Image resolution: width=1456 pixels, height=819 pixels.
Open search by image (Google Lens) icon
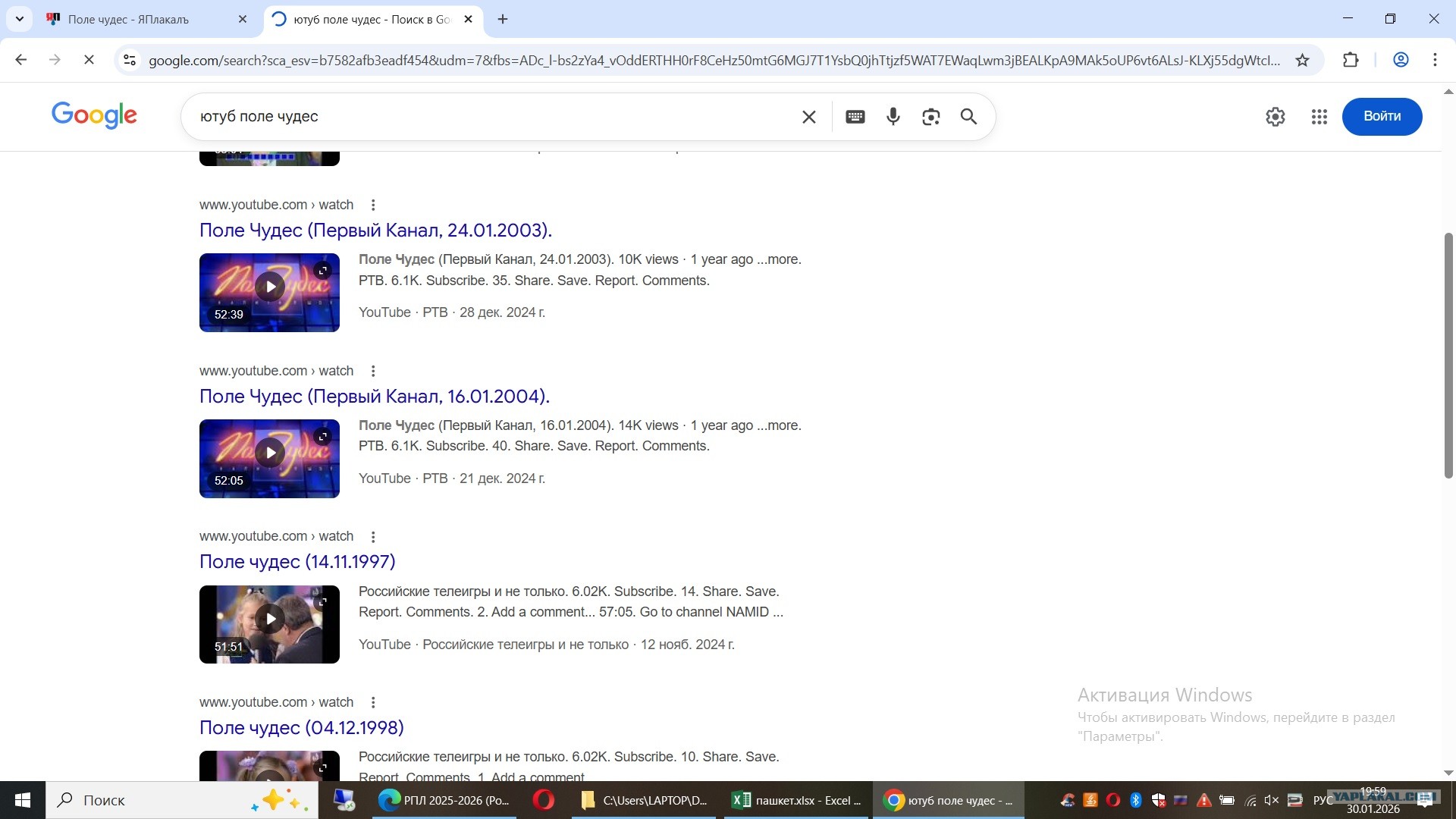[931, 117]
